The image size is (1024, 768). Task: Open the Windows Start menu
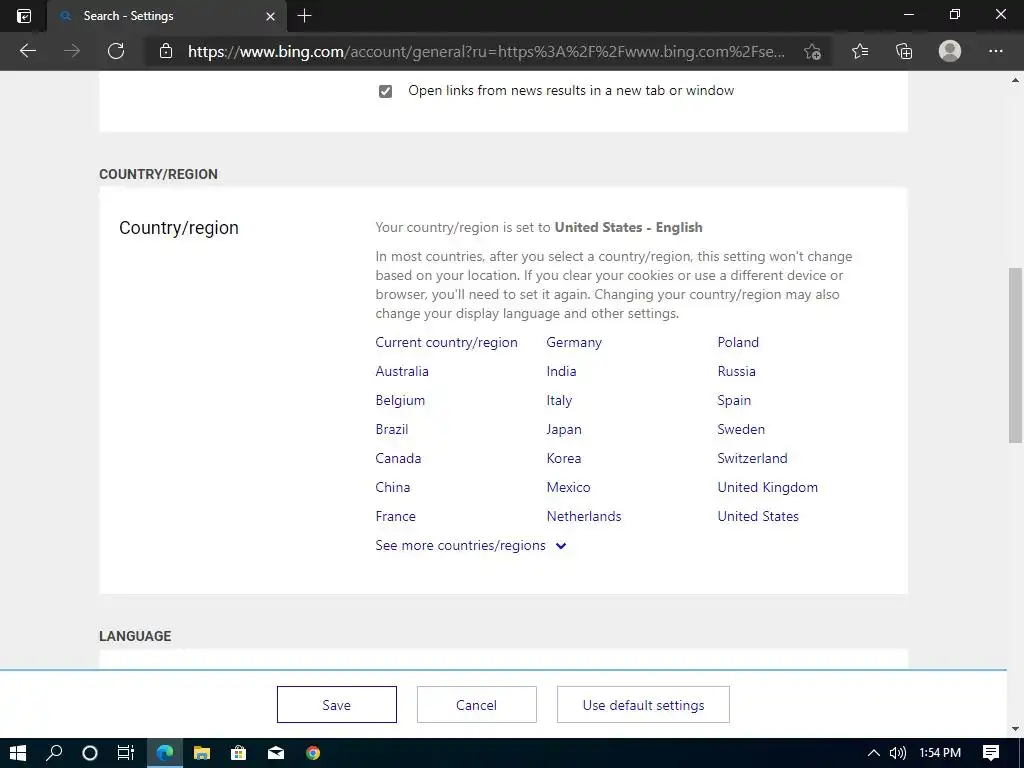18,753
